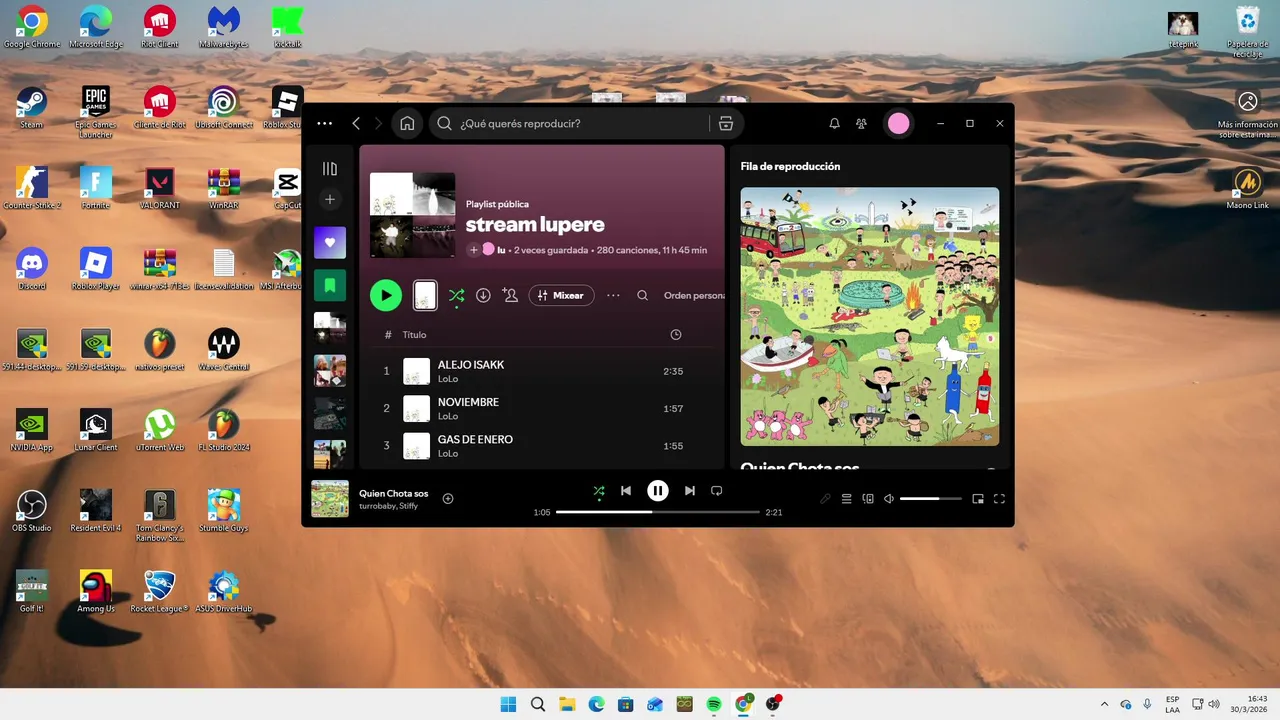The image size is (1280, 720).
Task: Open the Spotify icon in the taskbar
Action: [714, 704]
